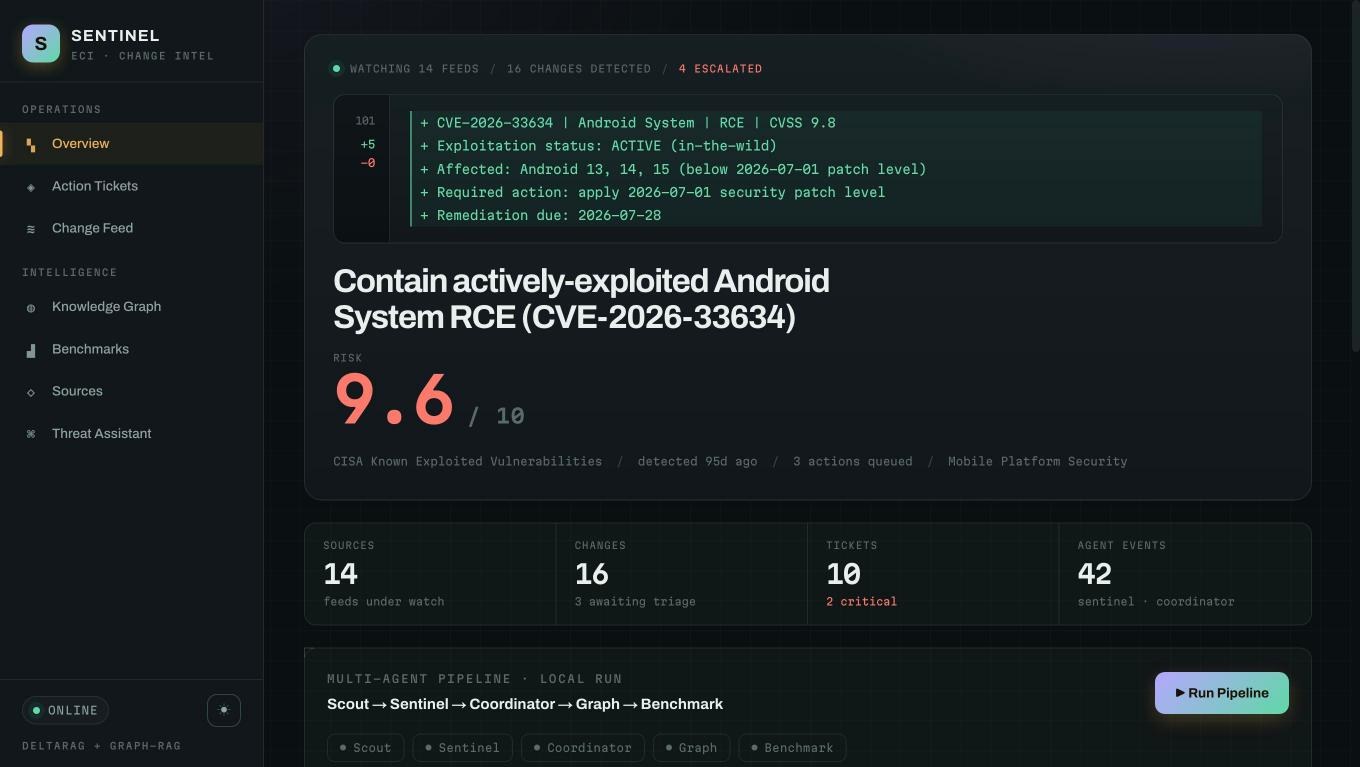Click the Coordinator agent chip
Viewport: 1360px width, 767px height.
(583, 748)
